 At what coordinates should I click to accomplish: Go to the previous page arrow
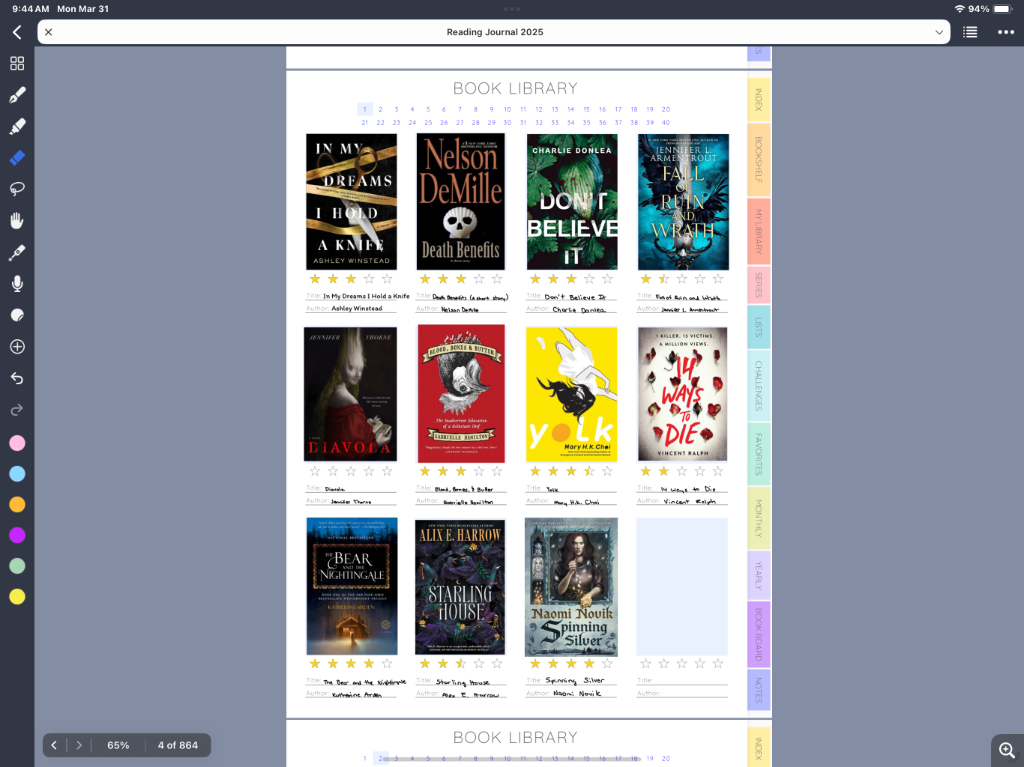click(54, 745)
